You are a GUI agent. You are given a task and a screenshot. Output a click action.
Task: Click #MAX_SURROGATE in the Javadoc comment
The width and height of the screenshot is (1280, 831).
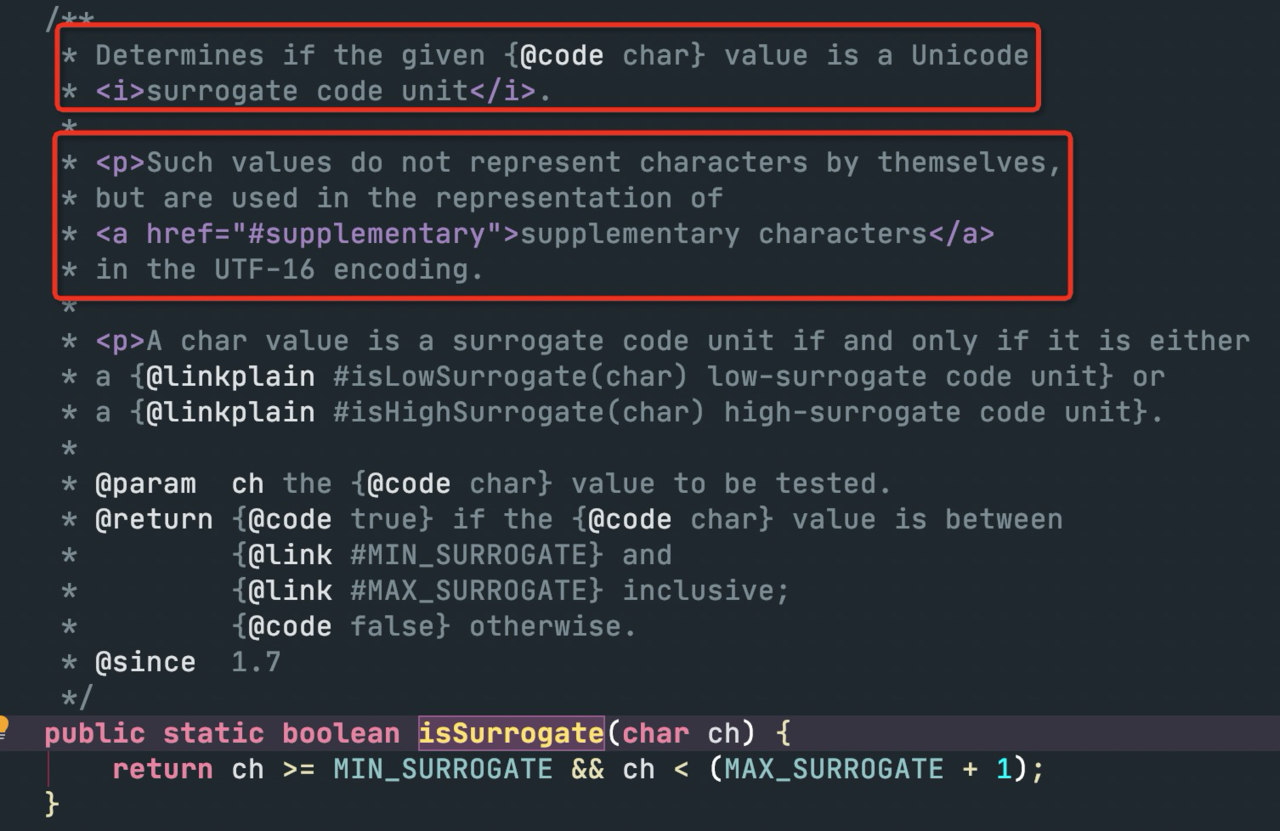[477, 590]
